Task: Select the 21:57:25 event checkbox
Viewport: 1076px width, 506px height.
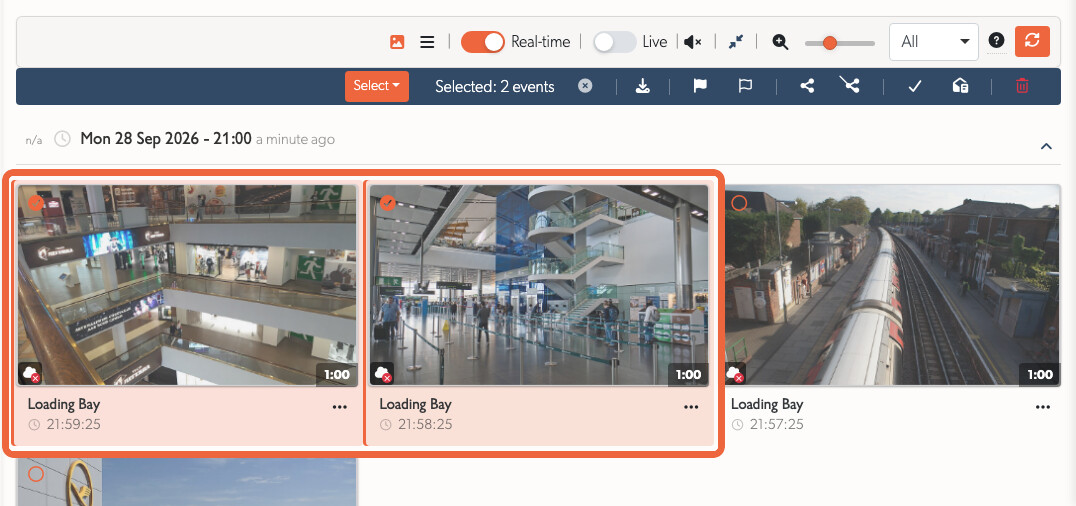Action: pyautogui.click(x=739, y=203)
